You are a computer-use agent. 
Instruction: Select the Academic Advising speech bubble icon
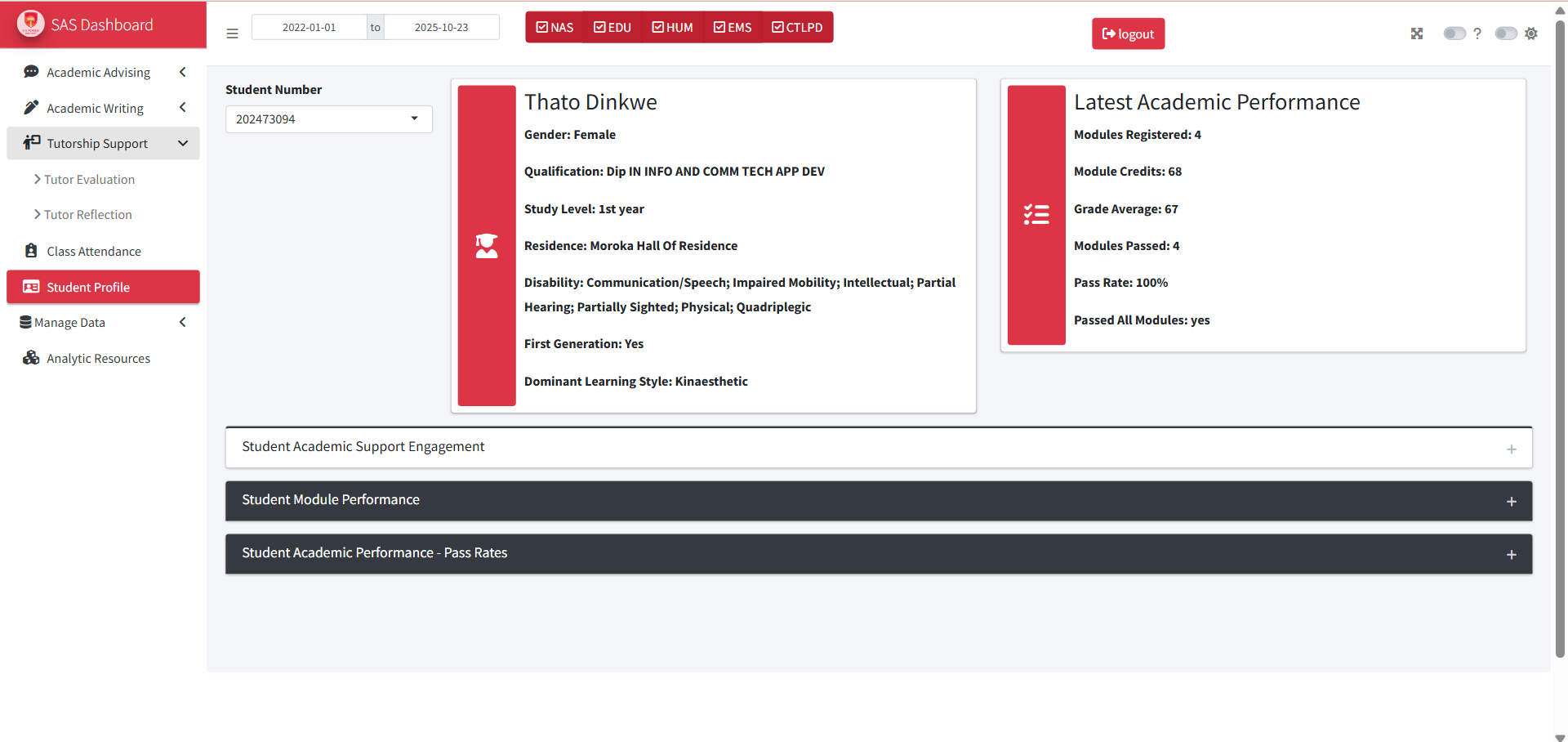point(31,72)
